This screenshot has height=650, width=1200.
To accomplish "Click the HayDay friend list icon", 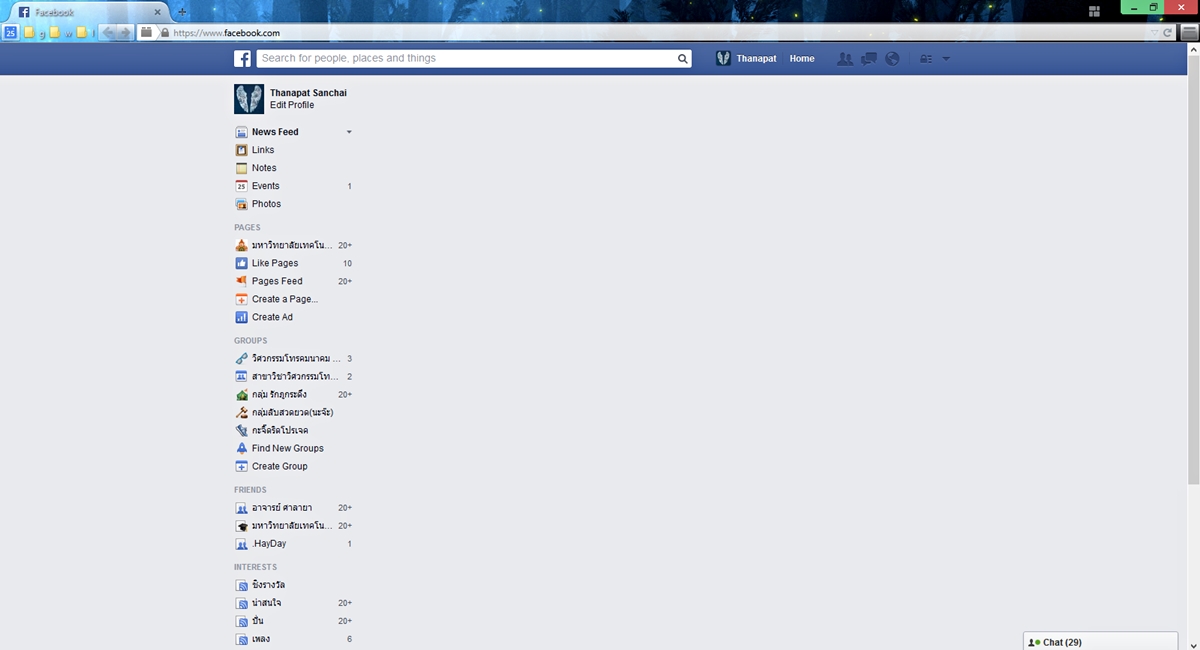I will pos(241,544).
